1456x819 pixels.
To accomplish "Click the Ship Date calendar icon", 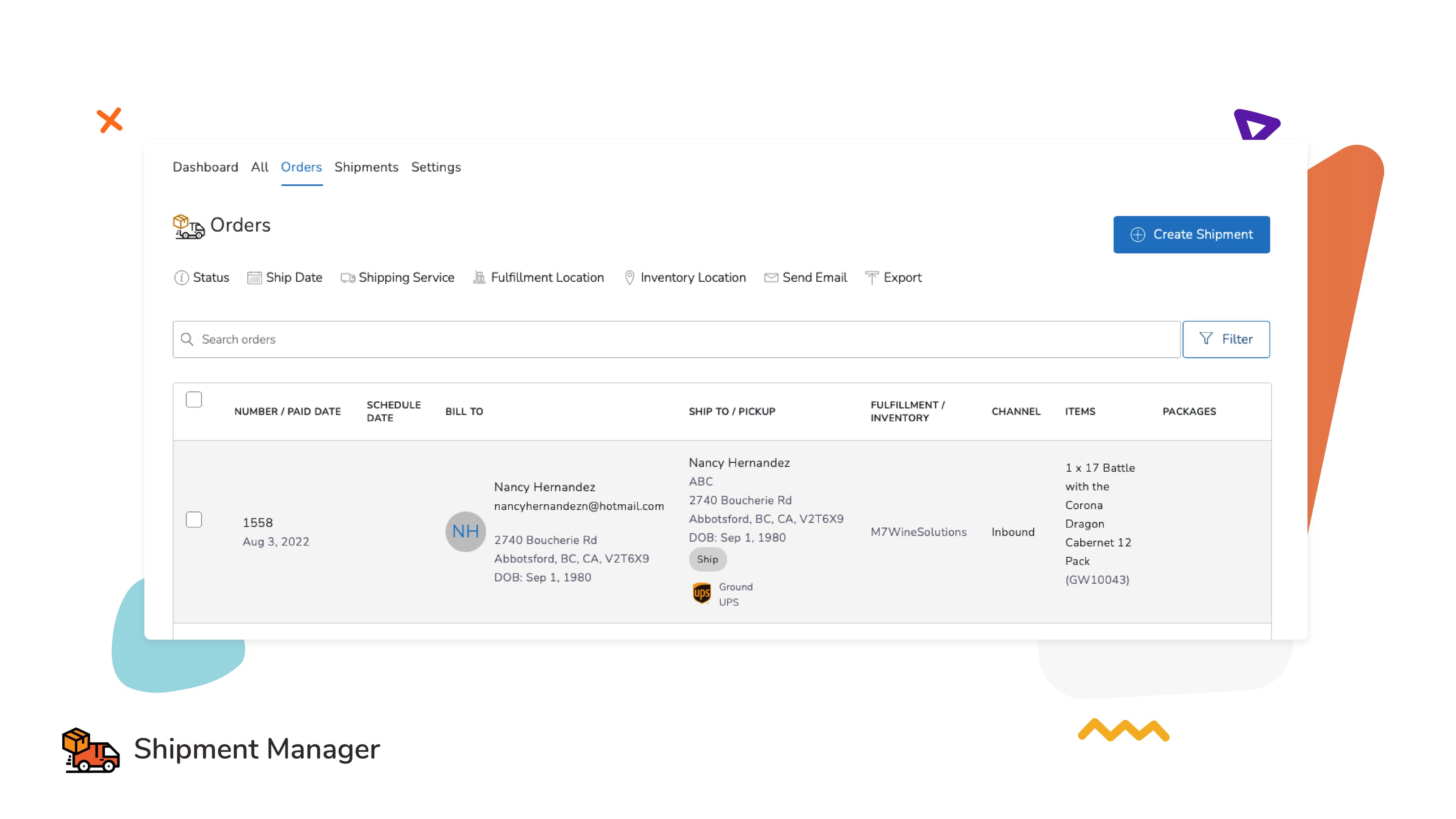I will 254,278.
